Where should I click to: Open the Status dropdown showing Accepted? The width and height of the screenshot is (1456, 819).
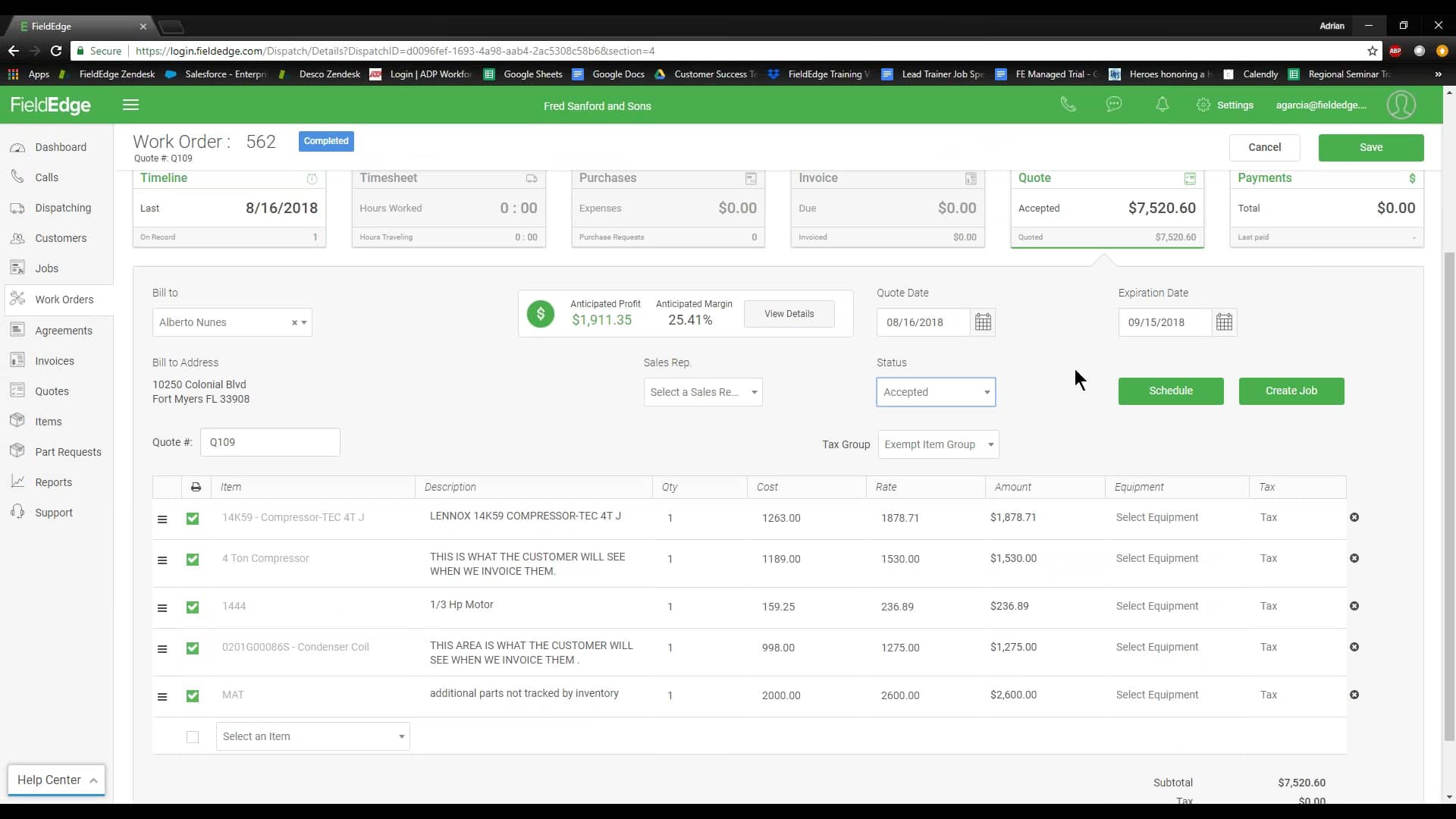point(935,392)
